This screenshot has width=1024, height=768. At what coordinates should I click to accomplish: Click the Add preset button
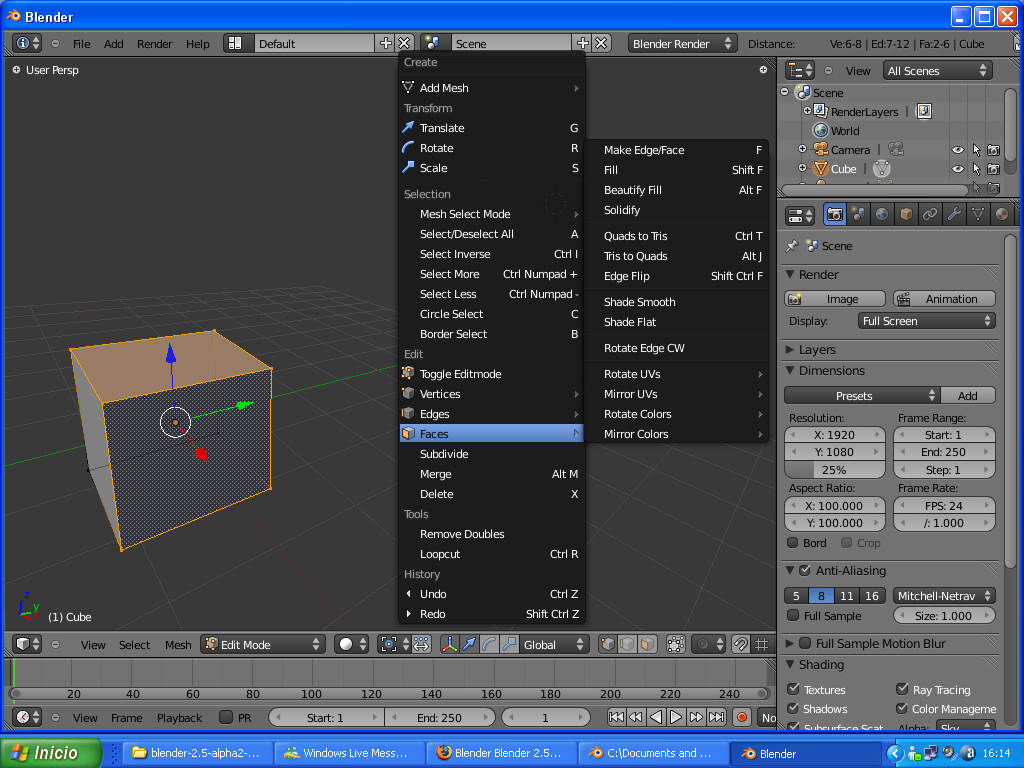pyautogui.click(x=968, y=396)
